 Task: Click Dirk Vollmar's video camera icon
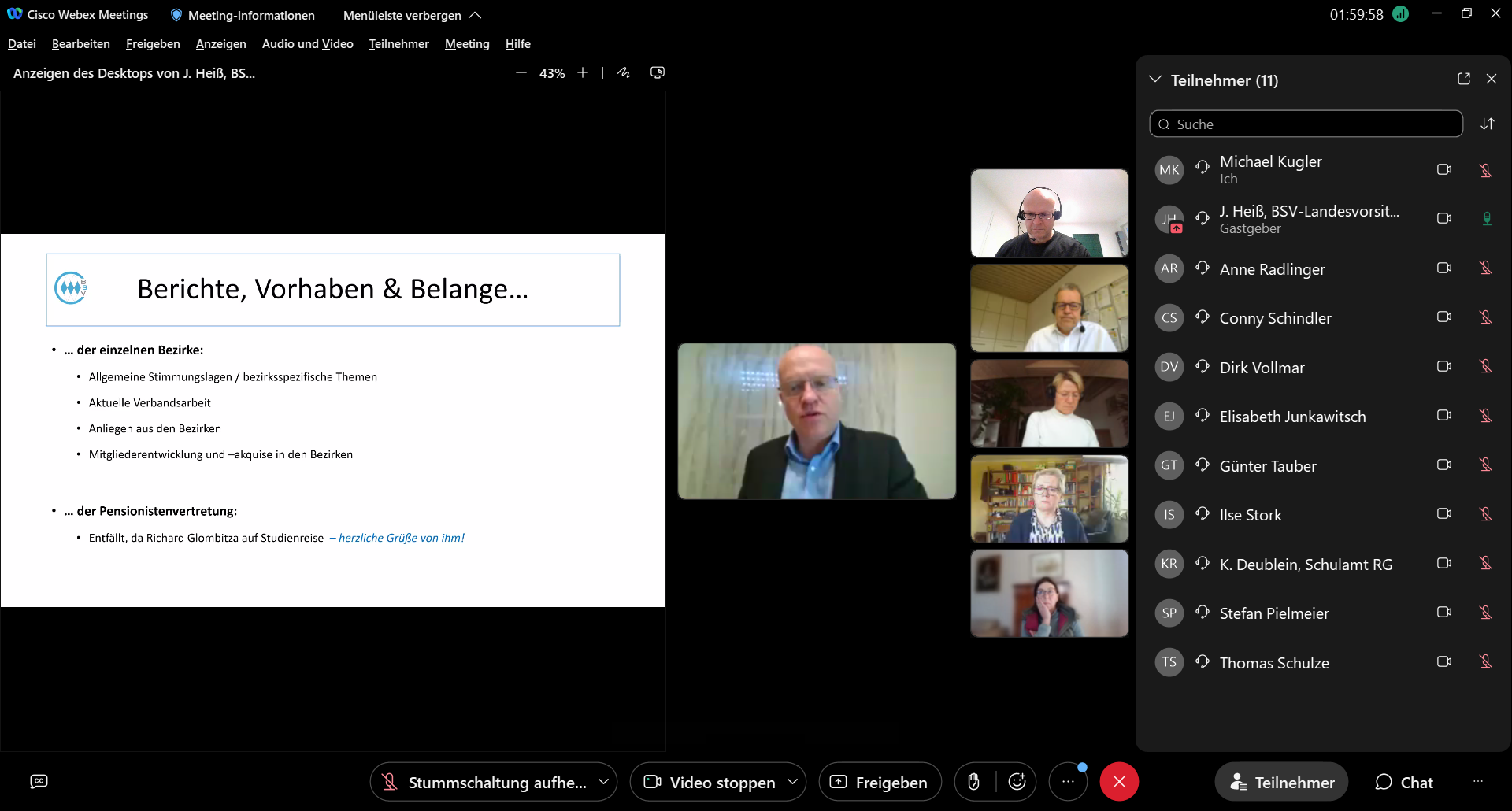(x=1444, y=366)
